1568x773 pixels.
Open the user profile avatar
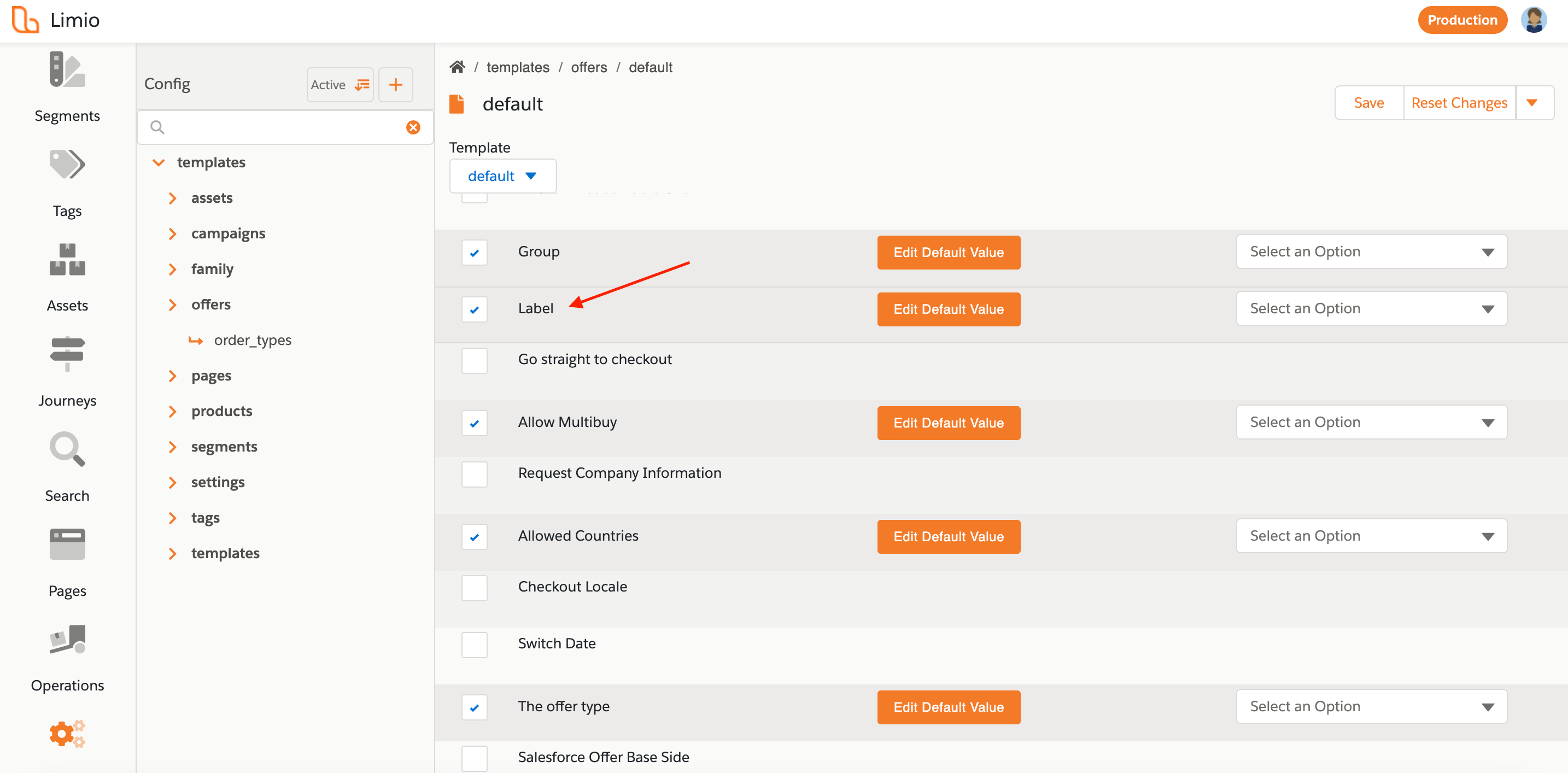(1534, 20)
